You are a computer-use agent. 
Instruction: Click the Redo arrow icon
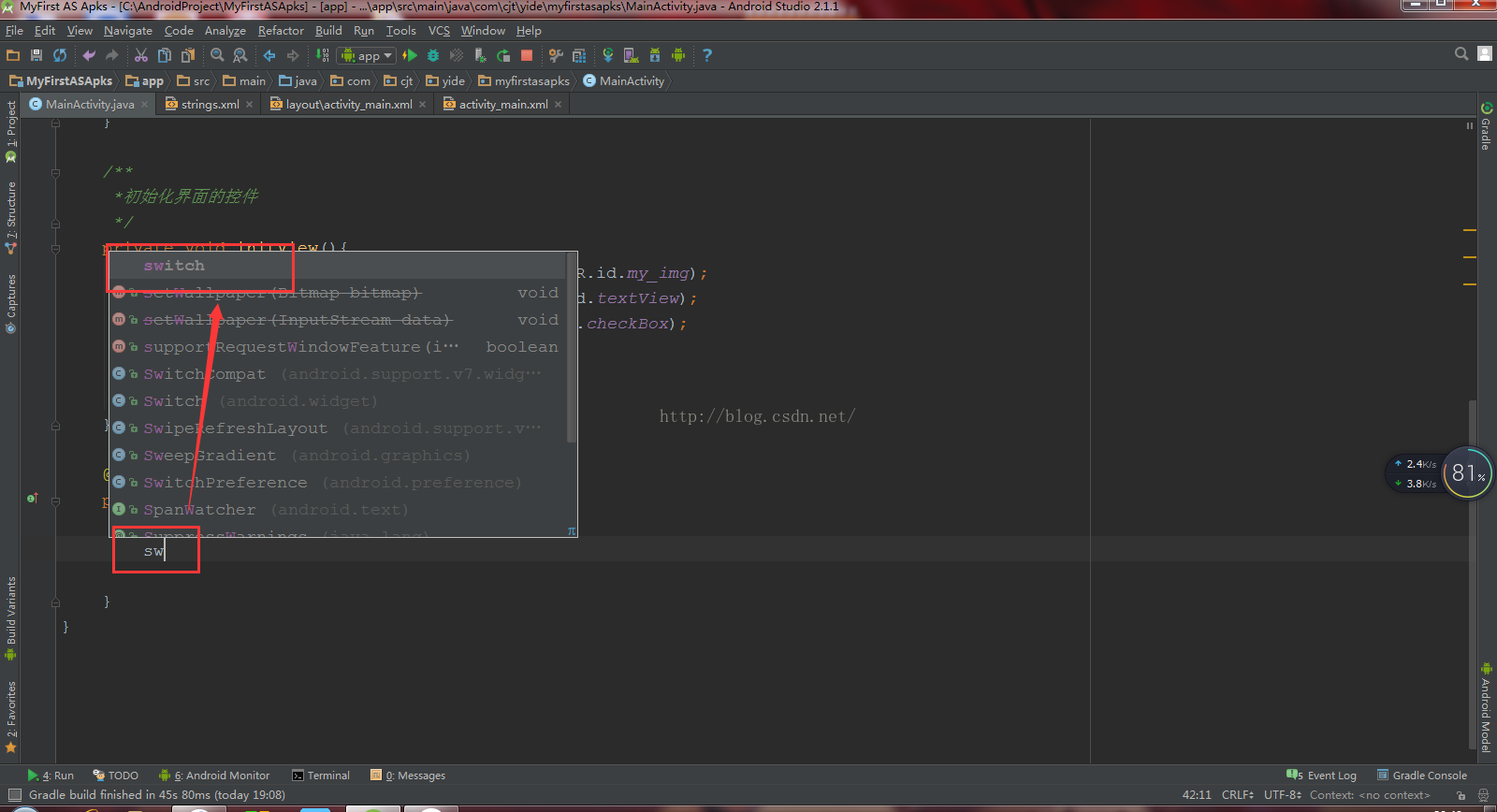click(112, 55)
